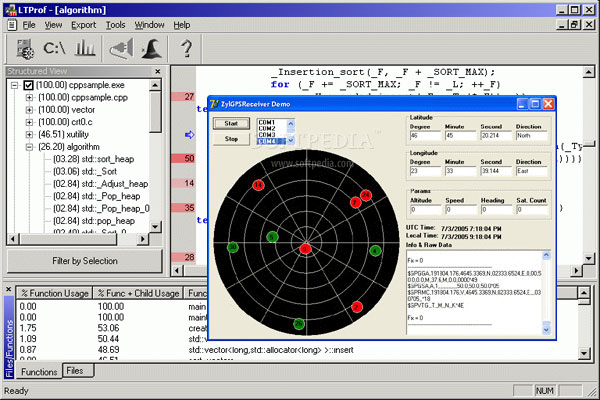Sort by % Function Usage column header
This screenshot has width=600, height=400.
55,293
